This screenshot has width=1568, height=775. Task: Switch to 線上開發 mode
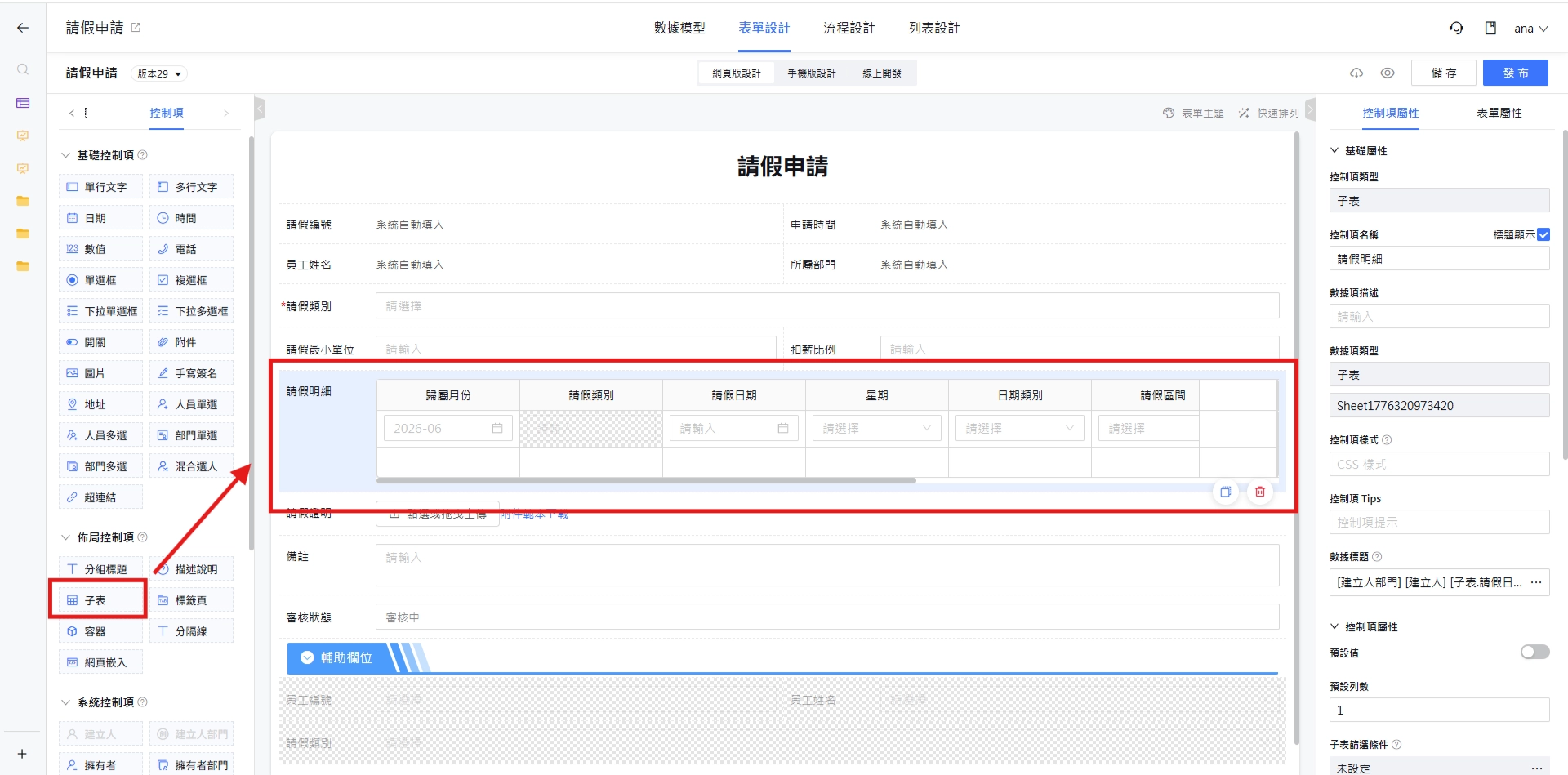(882, 73)
